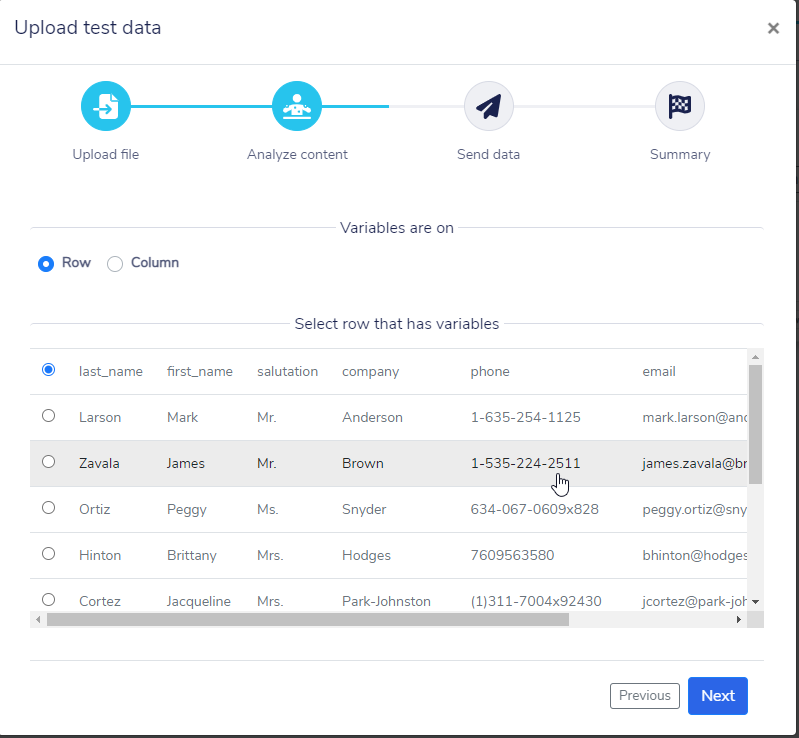Click the 'Summary' step label
799x738 pixels.
pyautogui.click(x=680, y=154)
